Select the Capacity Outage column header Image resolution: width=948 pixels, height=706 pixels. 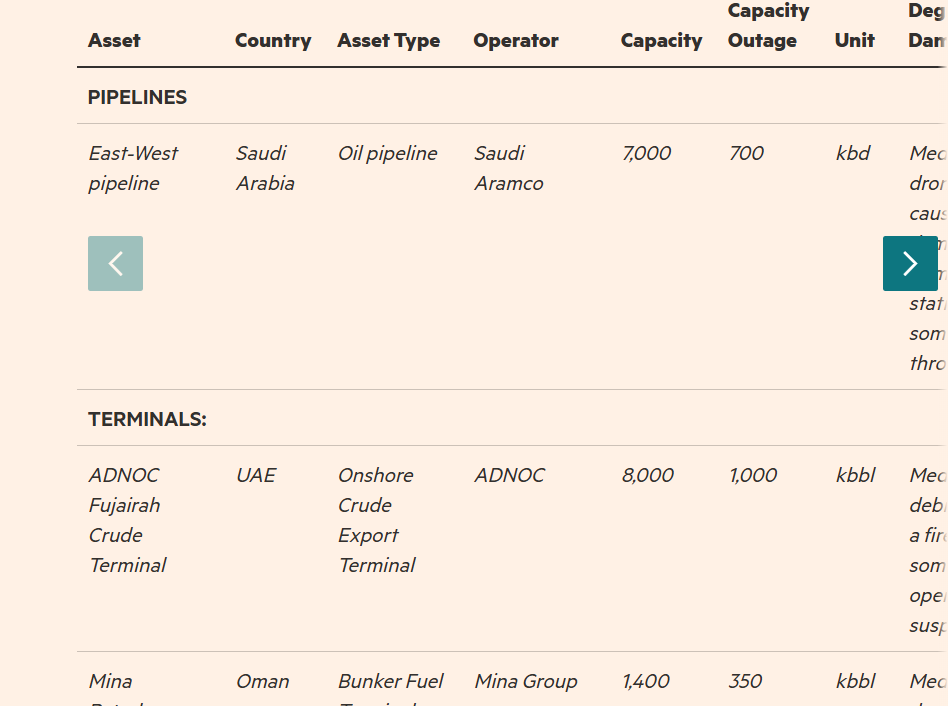click(767, 26)
